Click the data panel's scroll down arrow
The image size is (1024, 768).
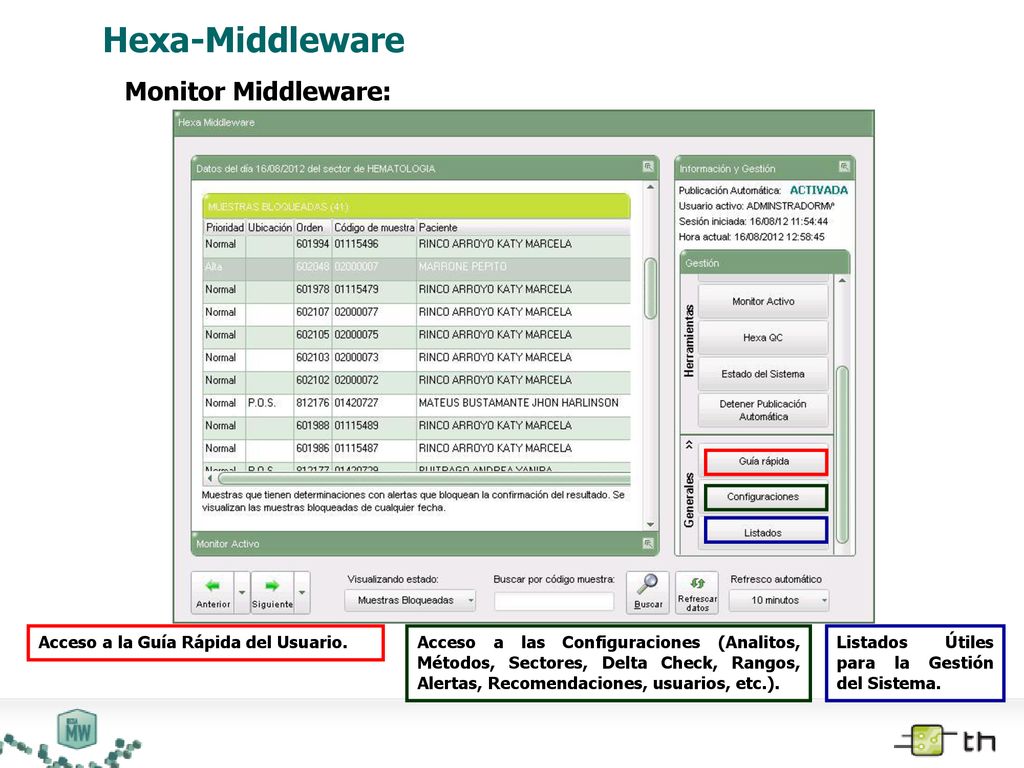point(650,524)
